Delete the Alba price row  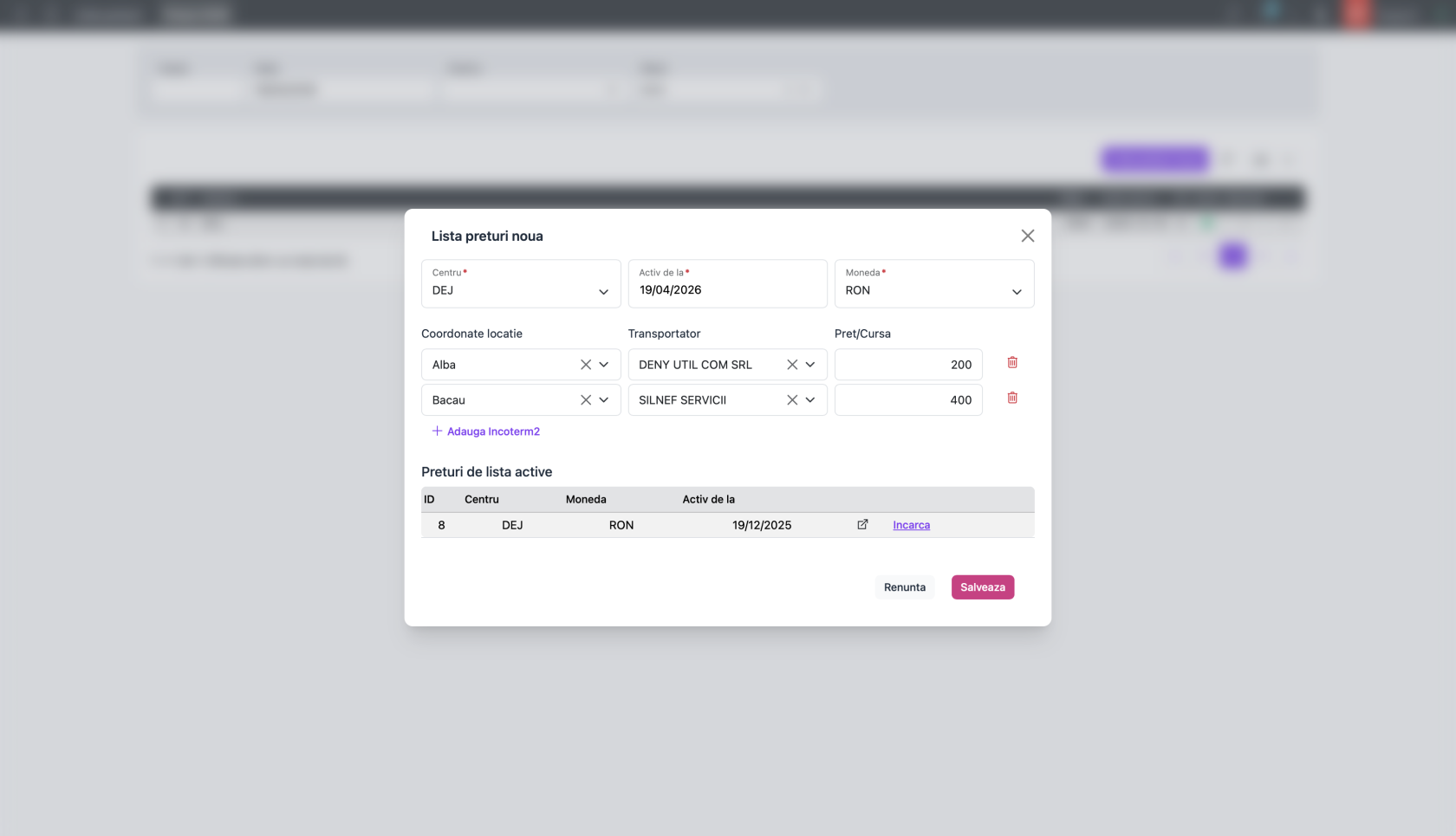(1012, 362)
